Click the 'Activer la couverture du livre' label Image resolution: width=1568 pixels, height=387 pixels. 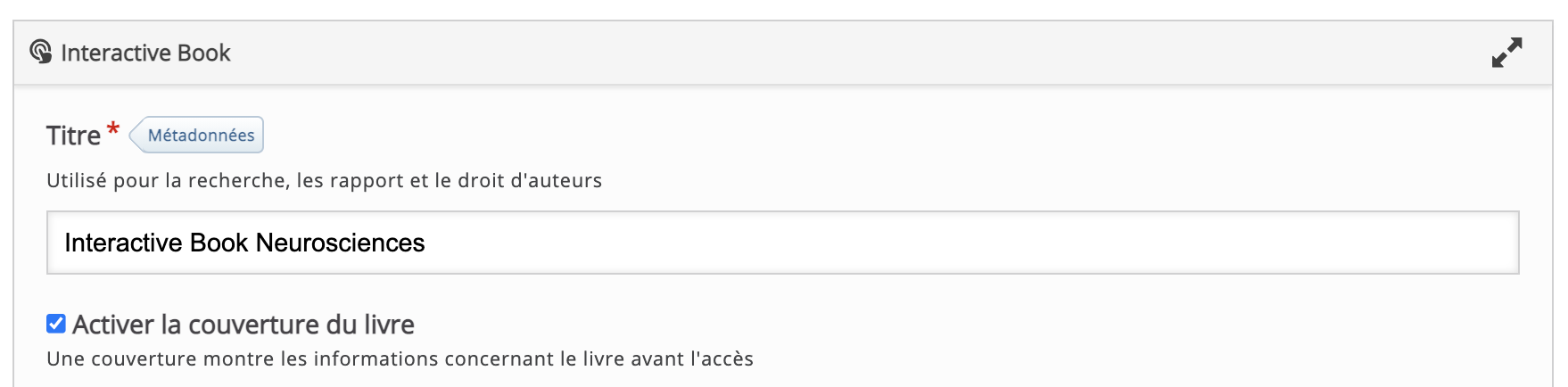[243, 325]
